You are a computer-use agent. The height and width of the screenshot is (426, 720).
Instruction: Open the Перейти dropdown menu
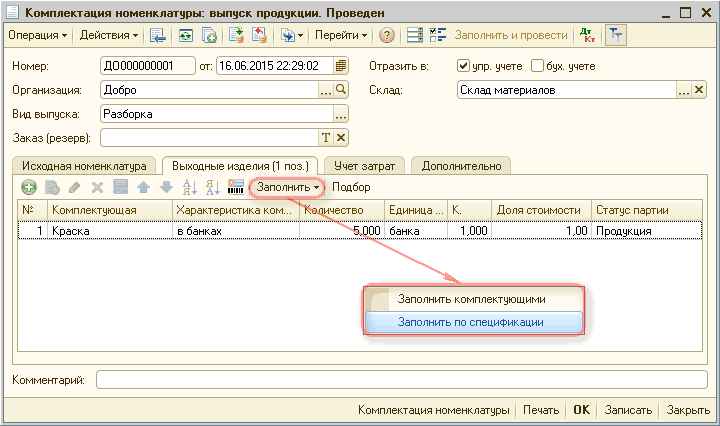click(340, 35)
